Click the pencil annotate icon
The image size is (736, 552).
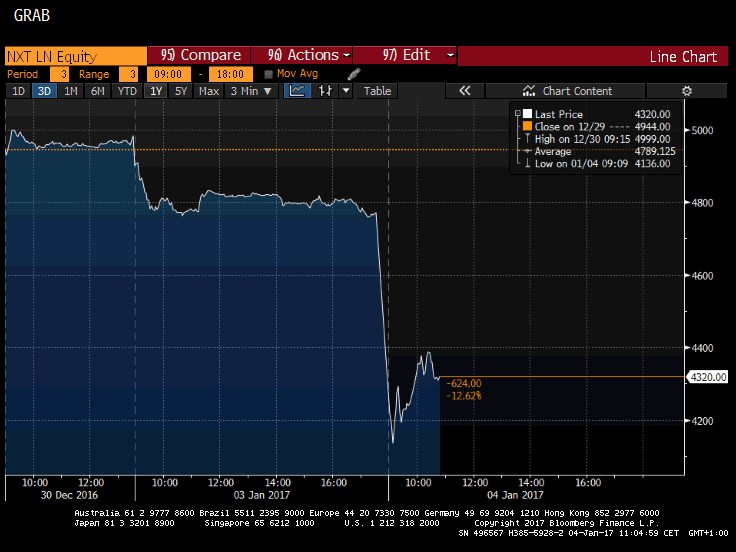(352, 74)
